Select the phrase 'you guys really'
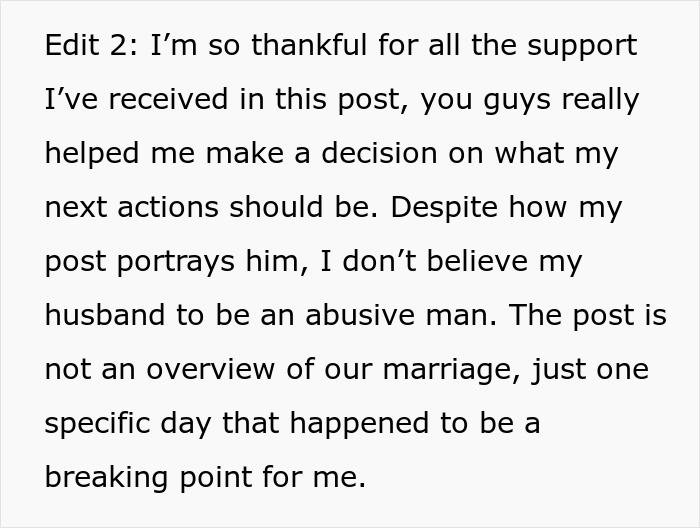Screen dimensions: 700x528 tap(530, 101)
